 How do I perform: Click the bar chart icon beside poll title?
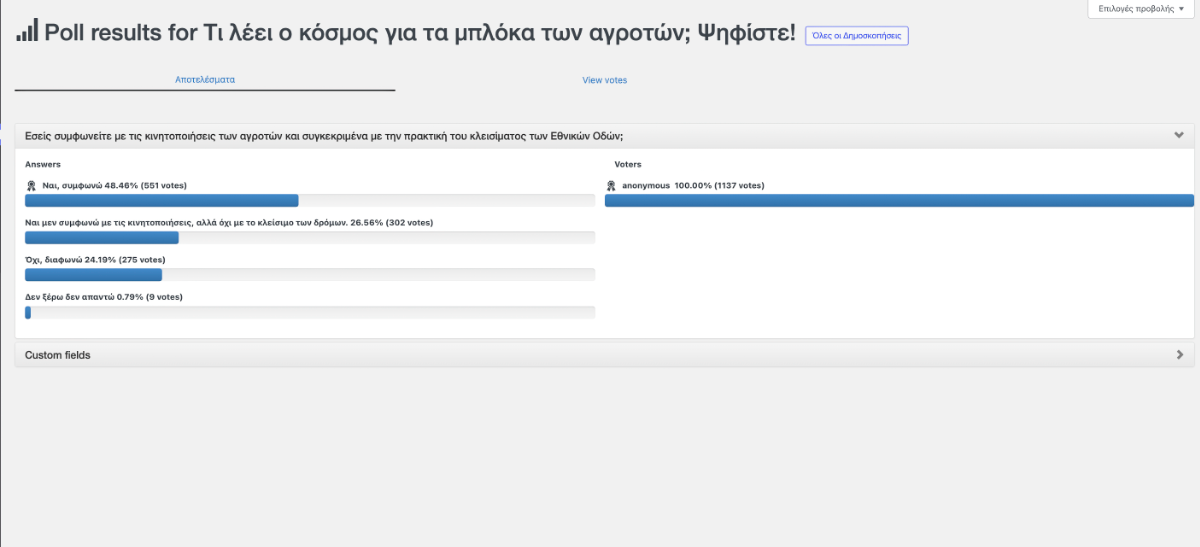click(27, 31)
